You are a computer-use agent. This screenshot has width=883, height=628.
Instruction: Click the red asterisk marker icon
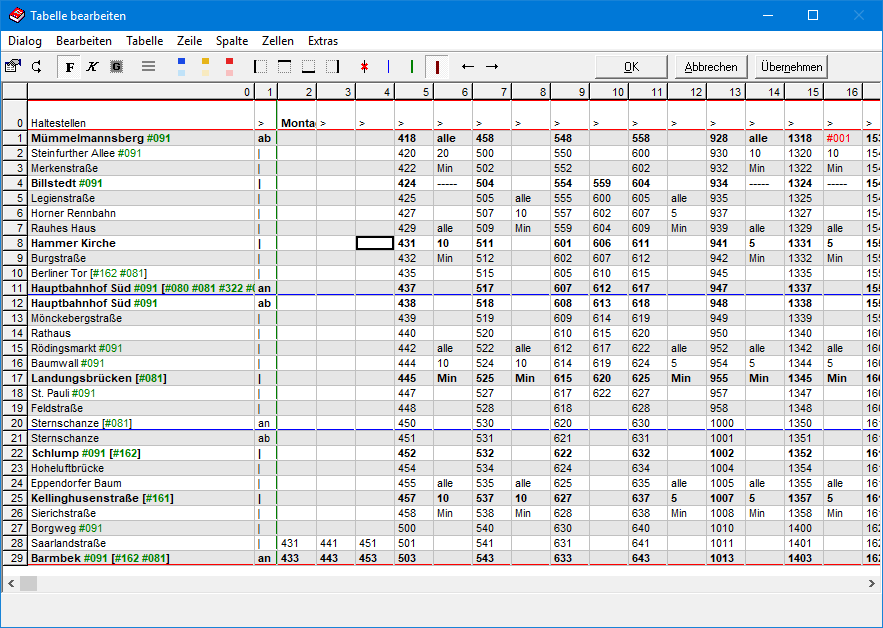pos(365,67)
